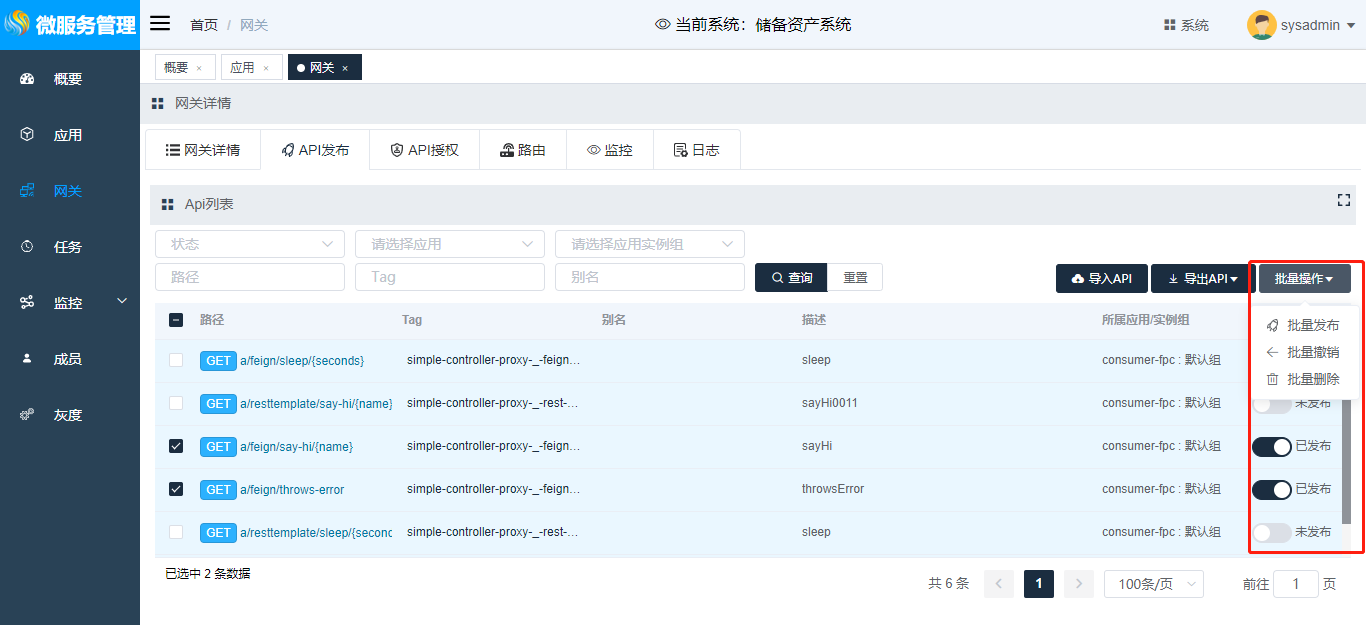Click the 路径 path input field
The image size is (1366, 625).
pyautogui.click(x=249, y=277)
